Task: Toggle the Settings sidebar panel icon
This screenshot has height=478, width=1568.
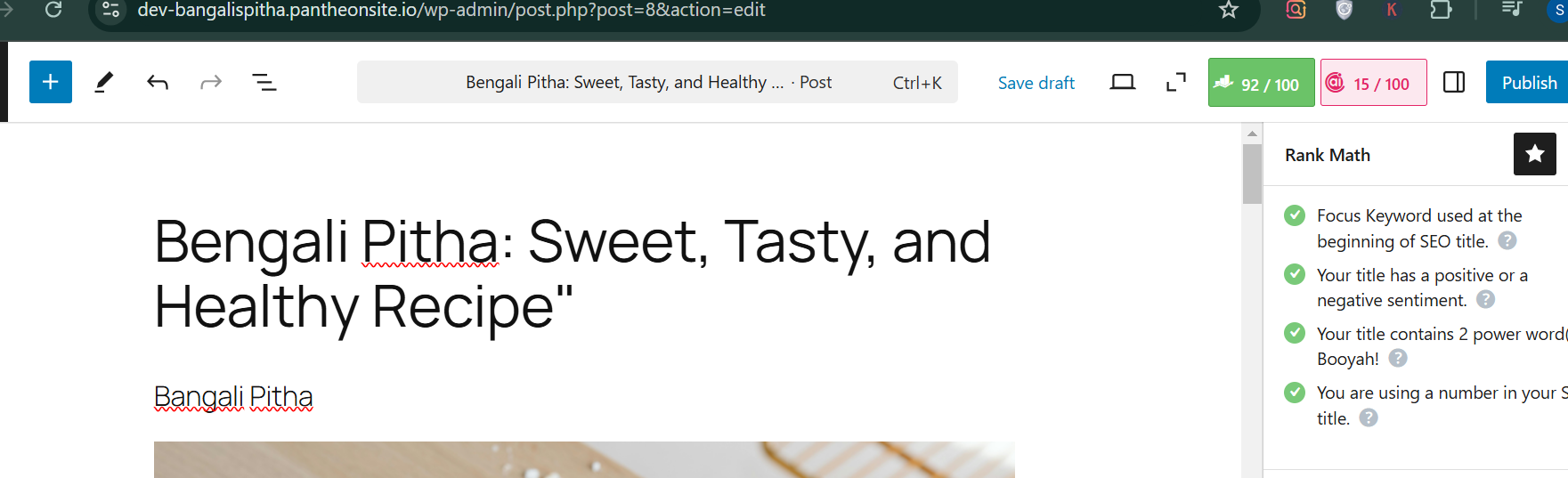Action: click(x=1454, y=83)
